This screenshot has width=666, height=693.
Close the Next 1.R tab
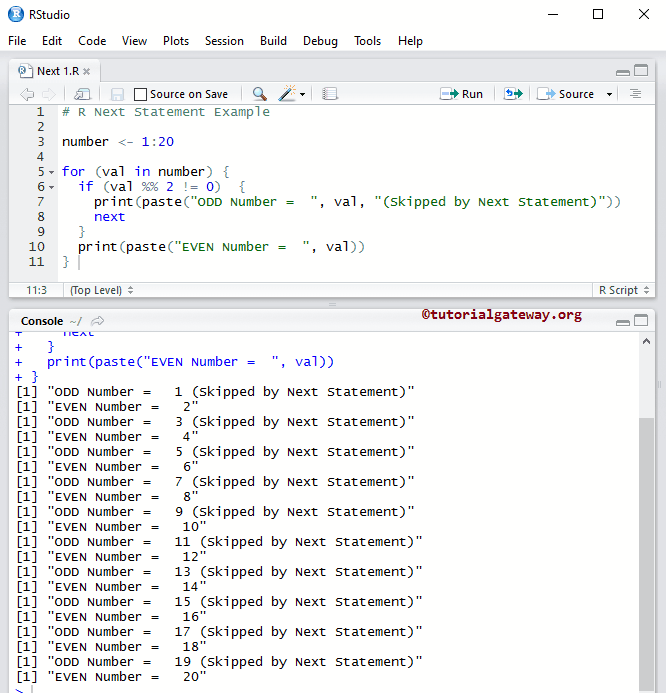[x=86, y=71]
